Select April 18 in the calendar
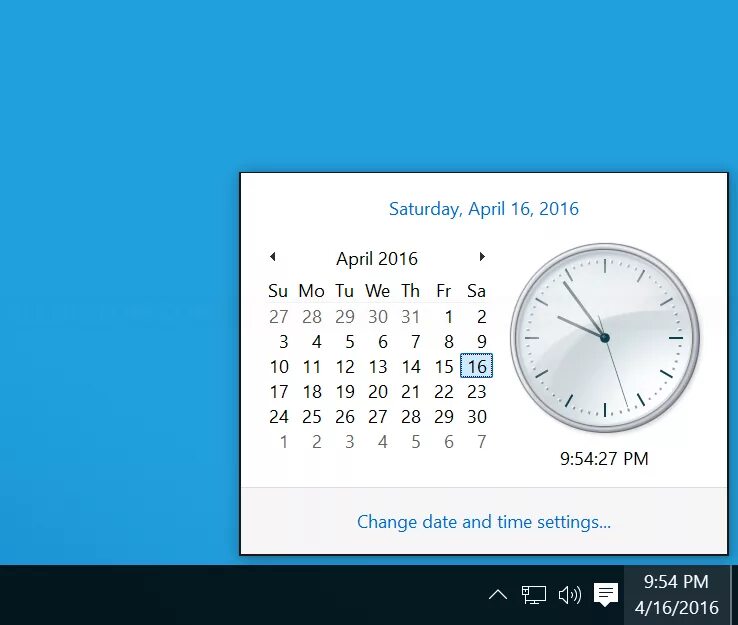This screenshot has height=625, width=738. click(312, 392)
